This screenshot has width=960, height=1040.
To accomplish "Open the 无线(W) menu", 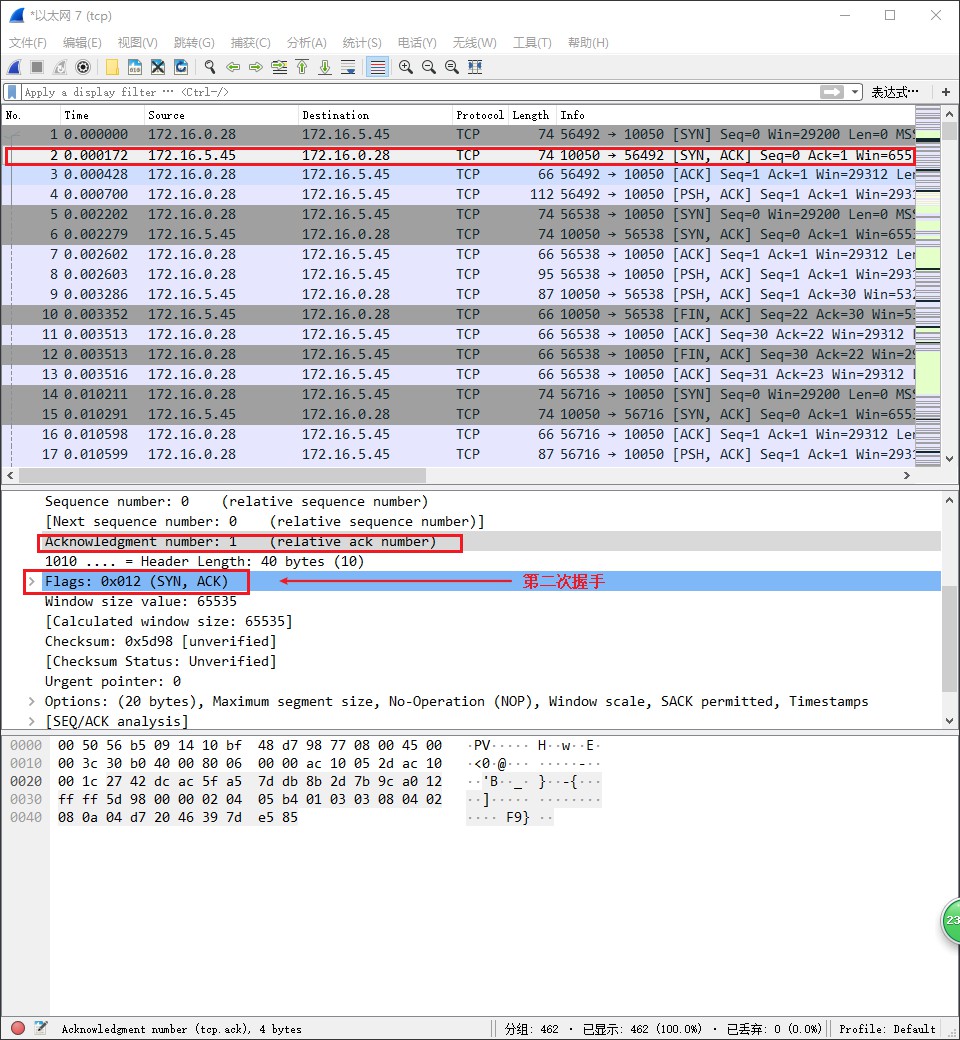I will [474, 42].
